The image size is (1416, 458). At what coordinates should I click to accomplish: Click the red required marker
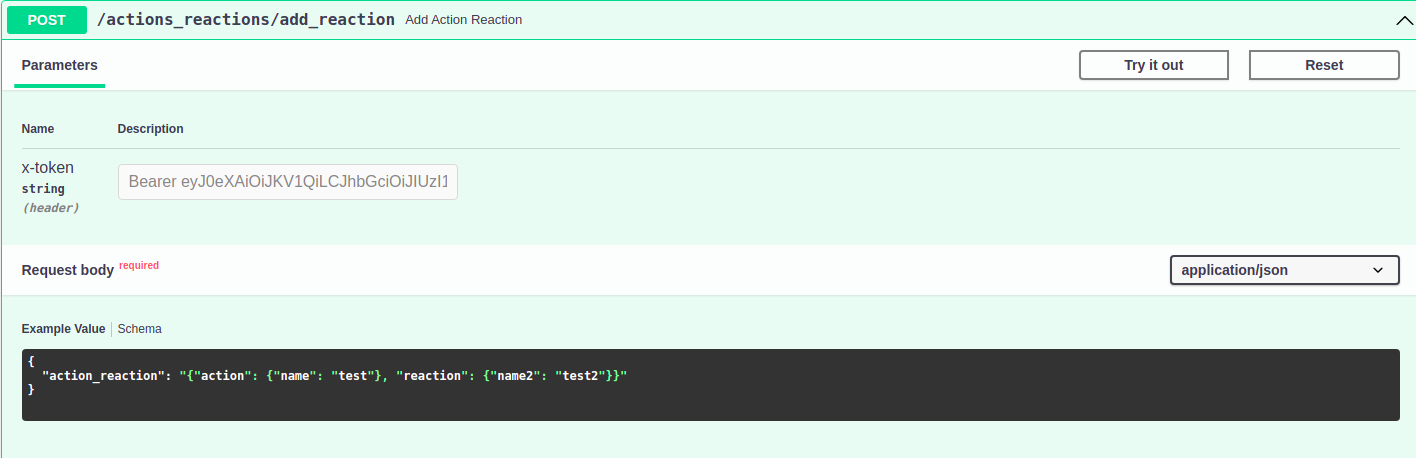pyautogui.click(x=139, y=265)
